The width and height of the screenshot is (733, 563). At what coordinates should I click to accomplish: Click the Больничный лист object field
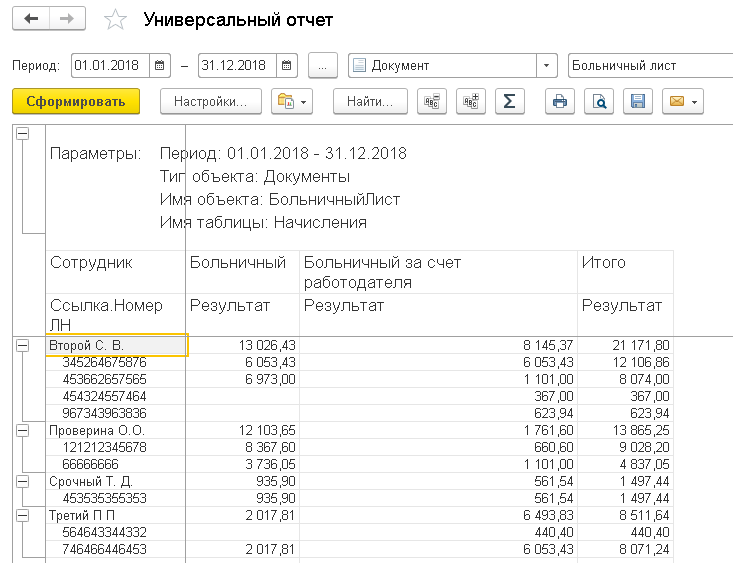click(650, 65)
